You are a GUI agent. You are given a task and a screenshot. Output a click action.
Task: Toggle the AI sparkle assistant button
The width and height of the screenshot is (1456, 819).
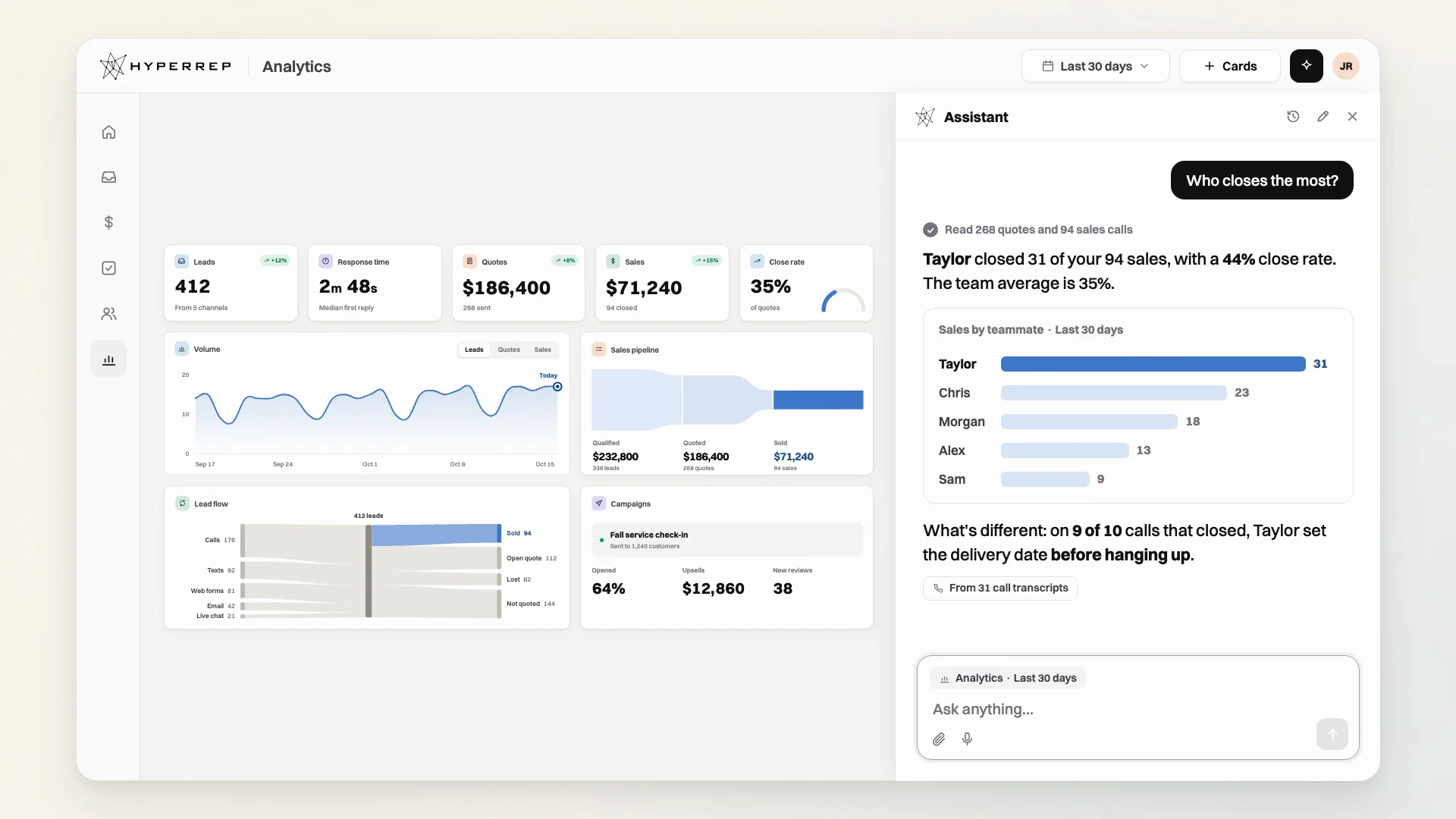[1306, 66]
